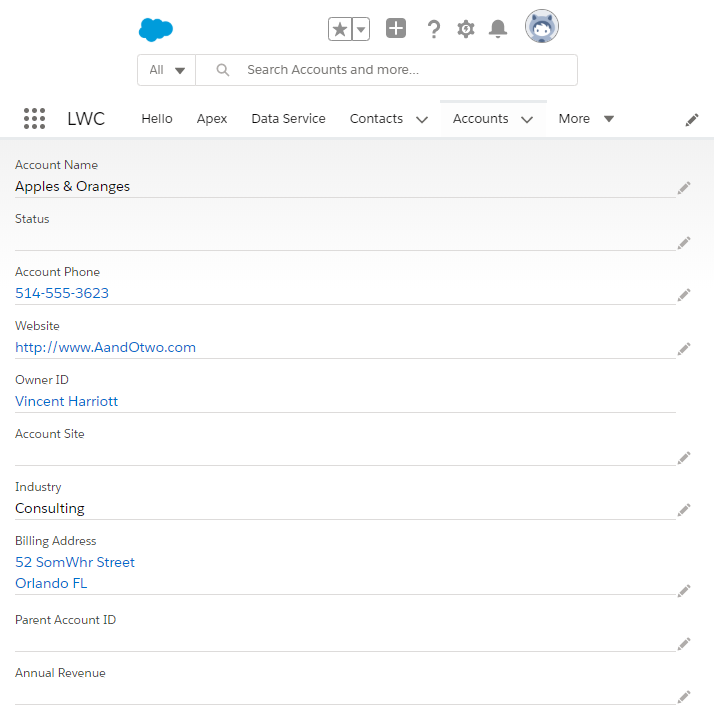Switch to the Contacts tab

(376, 119)
